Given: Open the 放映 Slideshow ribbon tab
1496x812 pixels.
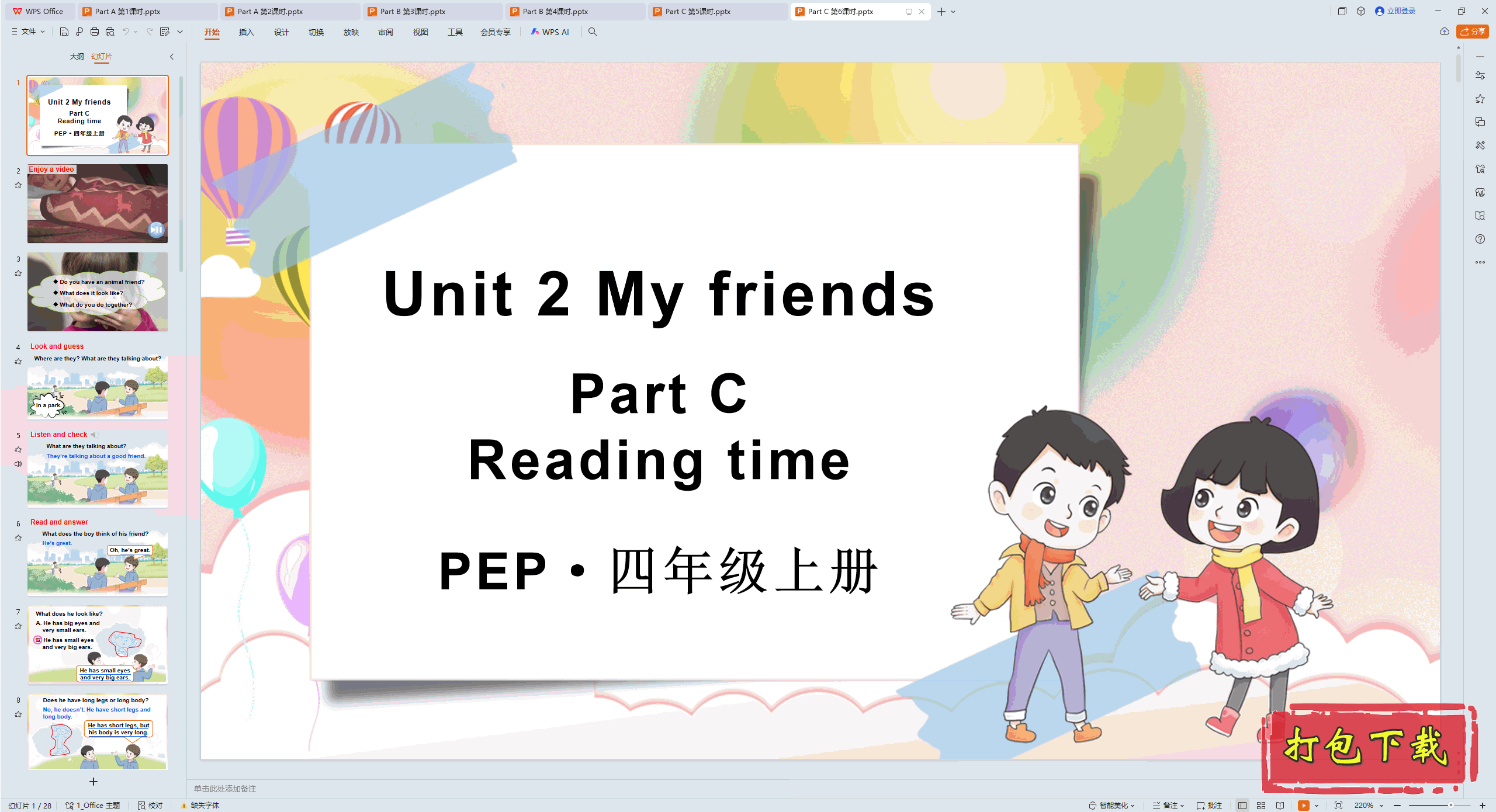Looking at the screenshot, I should [x=351, y=32].
